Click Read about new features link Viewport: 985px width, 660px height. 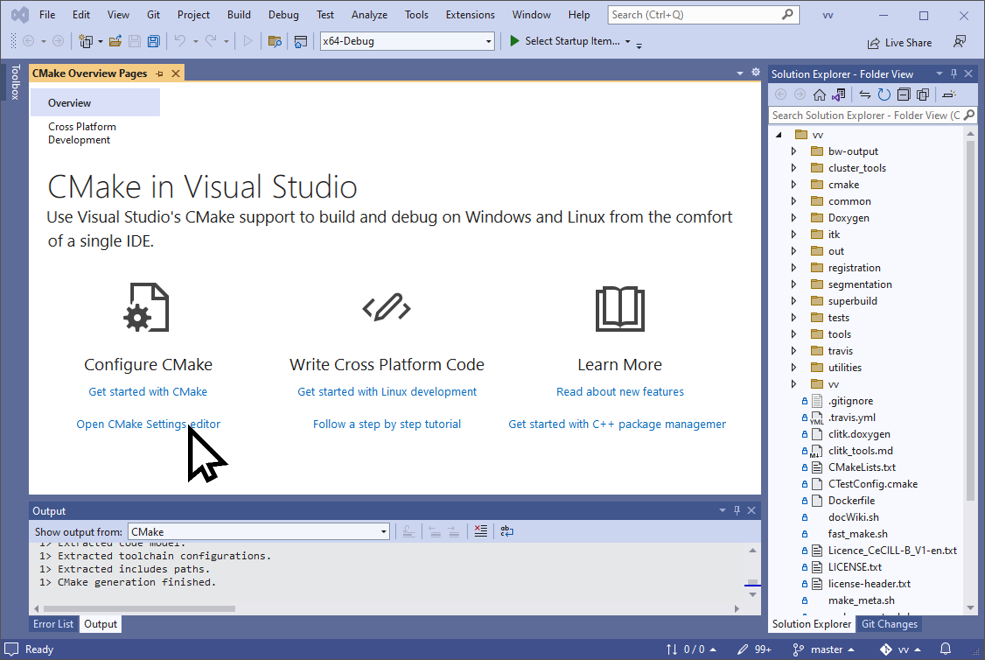coord(620,391)
